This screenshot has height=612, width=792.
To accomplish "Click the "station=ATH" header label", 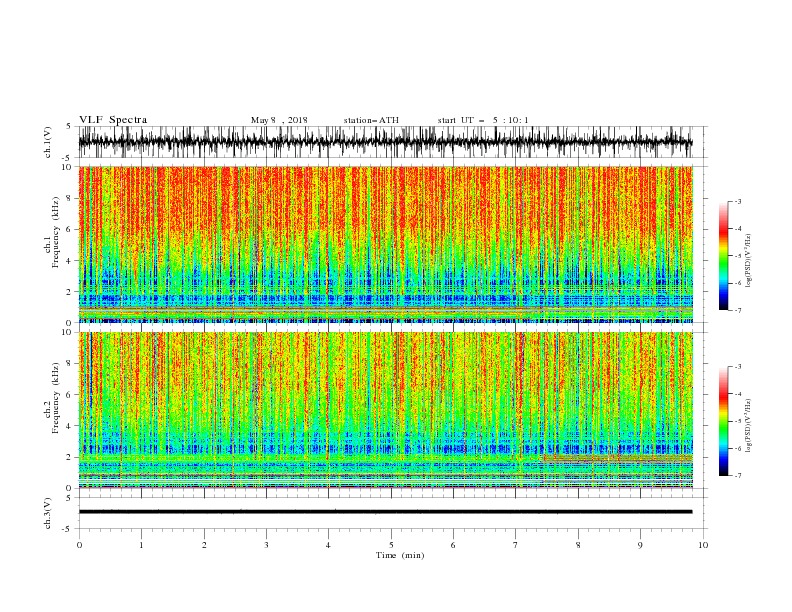I will 371,120.
